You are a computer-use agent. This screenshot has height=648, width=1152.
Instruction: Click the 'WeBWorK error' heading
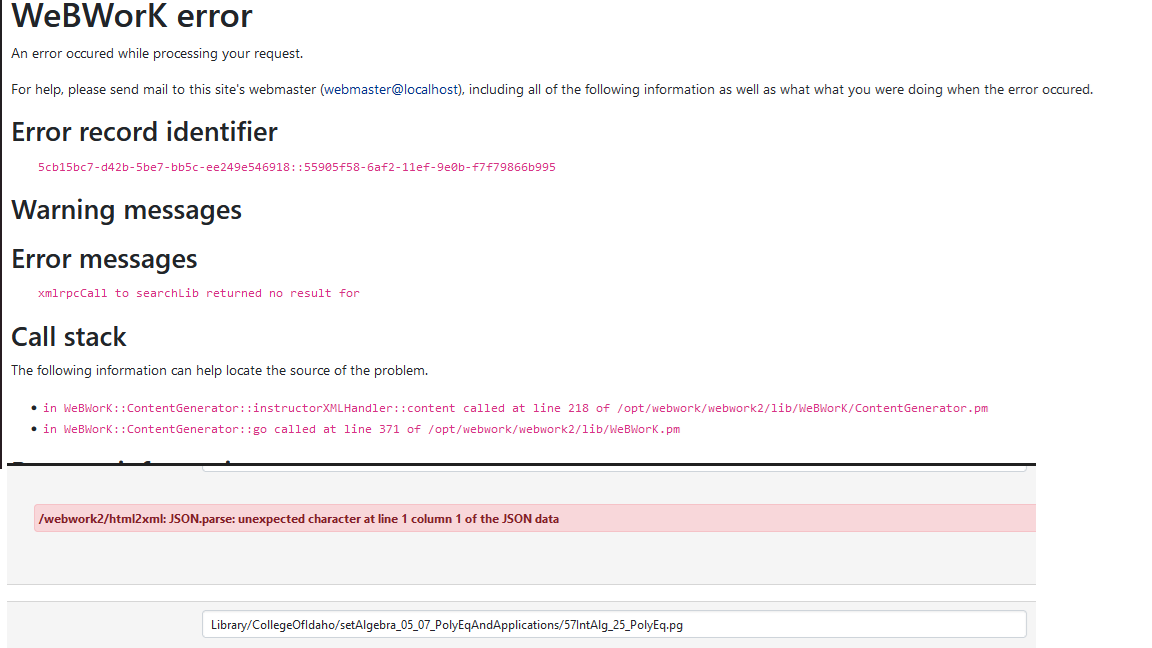coord(132,16)
